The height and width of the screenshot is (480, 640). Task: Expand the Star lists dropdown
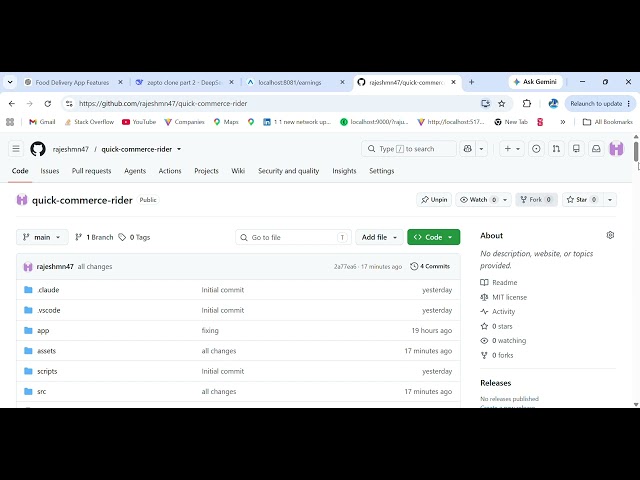[610, 200]
